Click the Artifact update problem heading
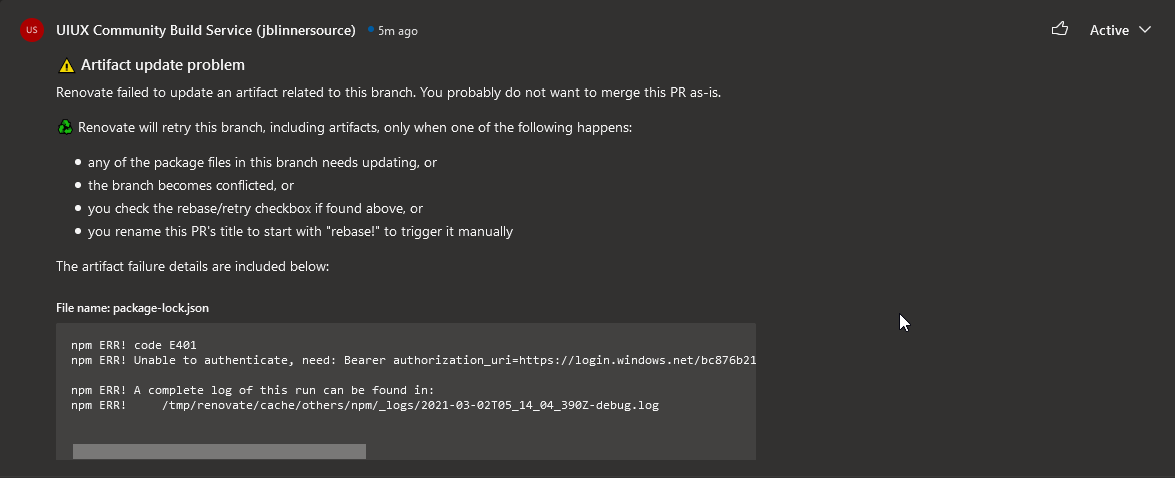 163,65
